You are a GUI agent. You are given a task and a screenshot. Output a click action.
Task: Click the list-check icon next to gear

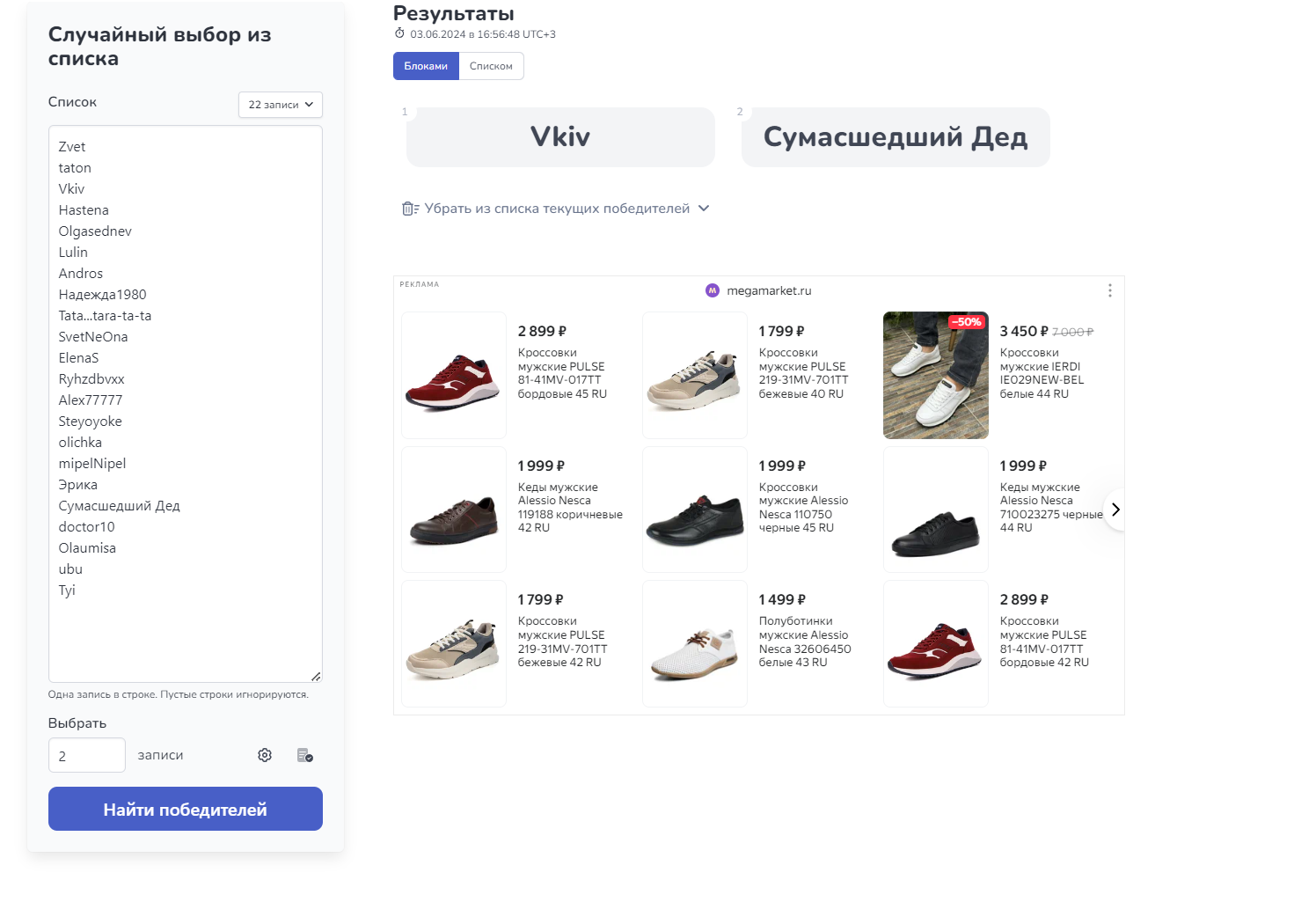(x=305, y=755)
